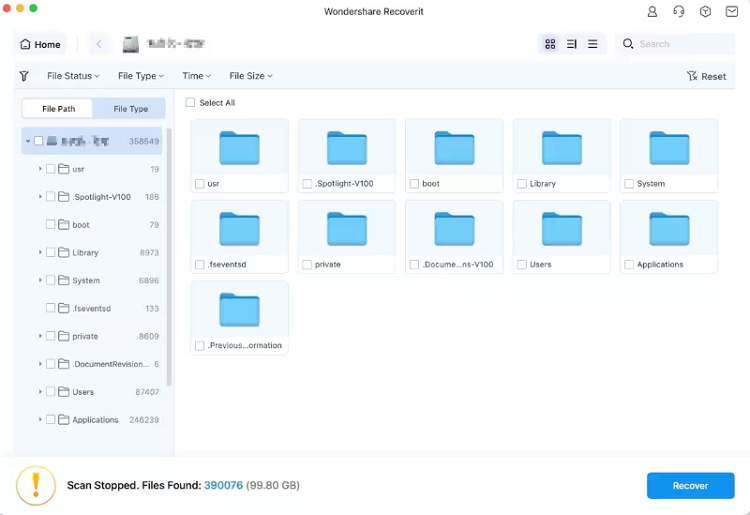
Task: Click the Applications count 246239
Action: tap(144, 420)
